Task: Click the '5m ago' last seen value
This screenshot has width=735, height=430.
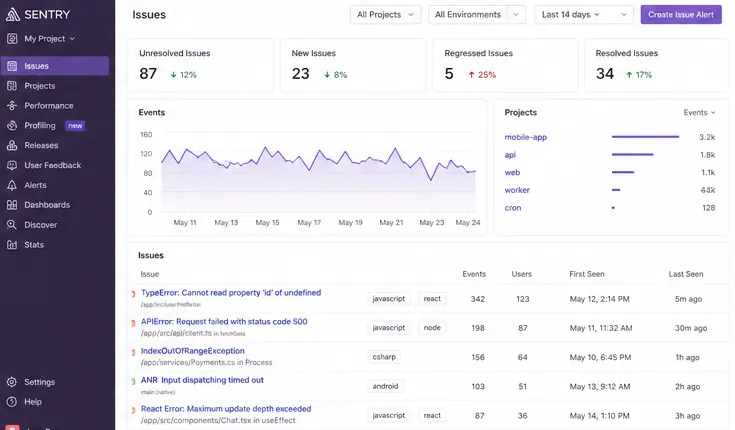Action: coord(688,299)
